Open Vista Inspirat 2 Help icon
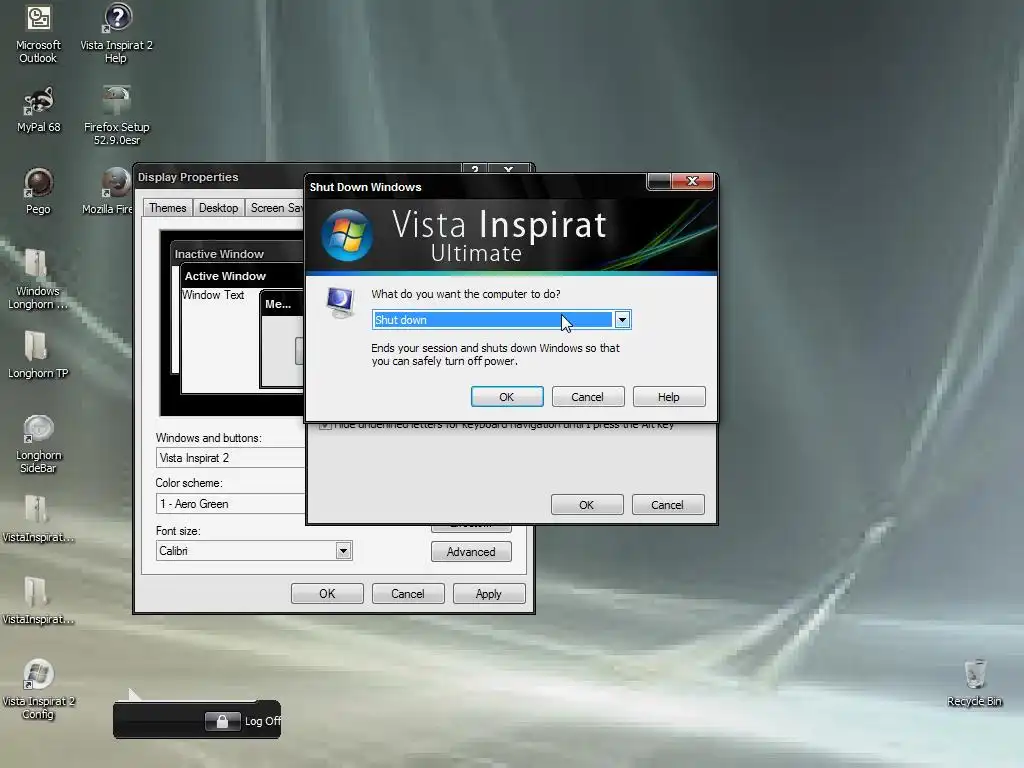1024x768 pixels. [116, 34]
